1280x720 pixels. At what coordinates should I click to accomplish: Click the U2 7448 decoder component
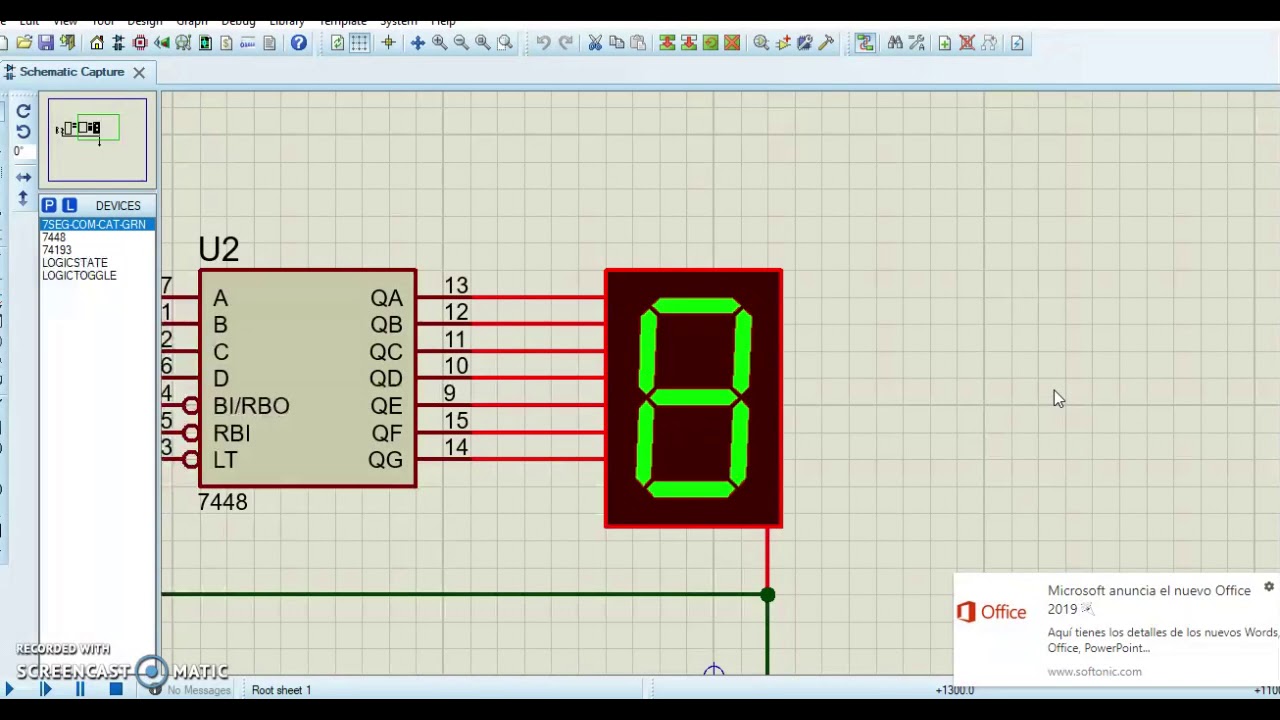click(308, 378)
